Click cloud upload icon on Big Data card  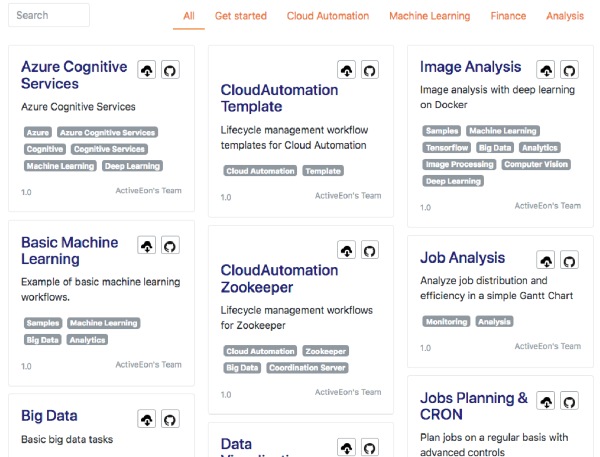click(147, 419)
